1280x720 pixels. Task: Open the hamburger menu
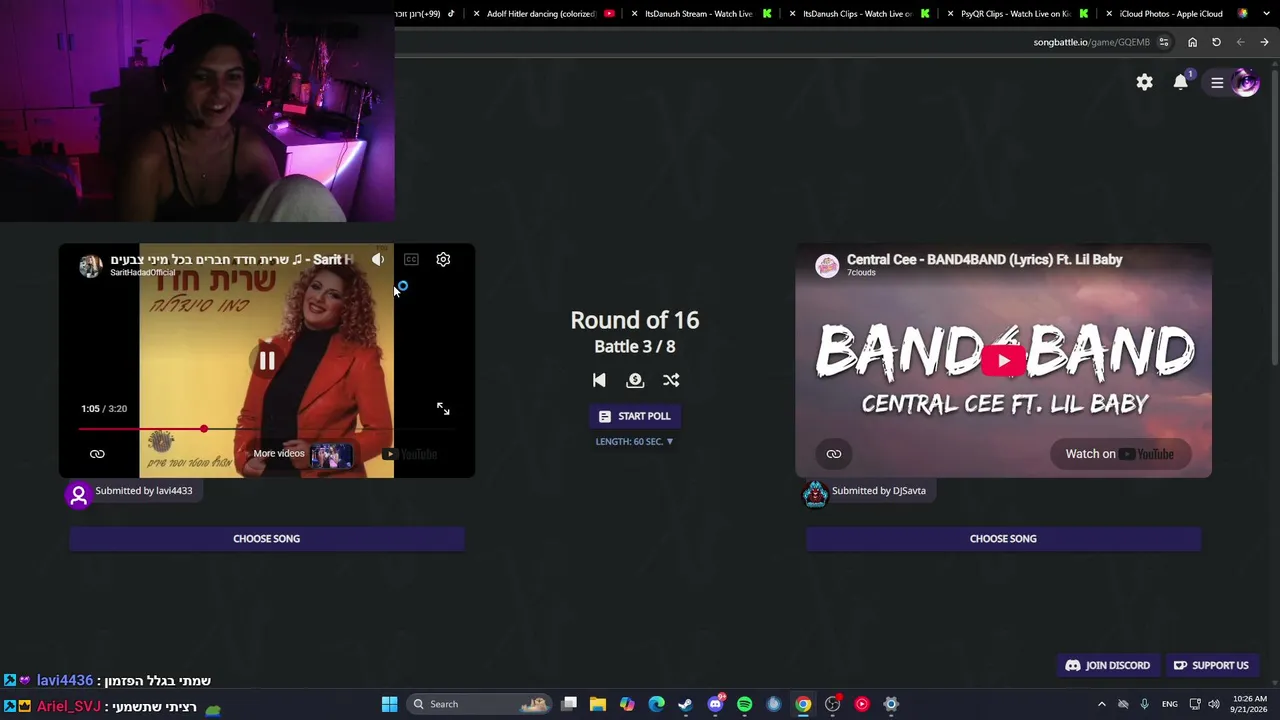pyautogui.click(x=1217, y=82)
